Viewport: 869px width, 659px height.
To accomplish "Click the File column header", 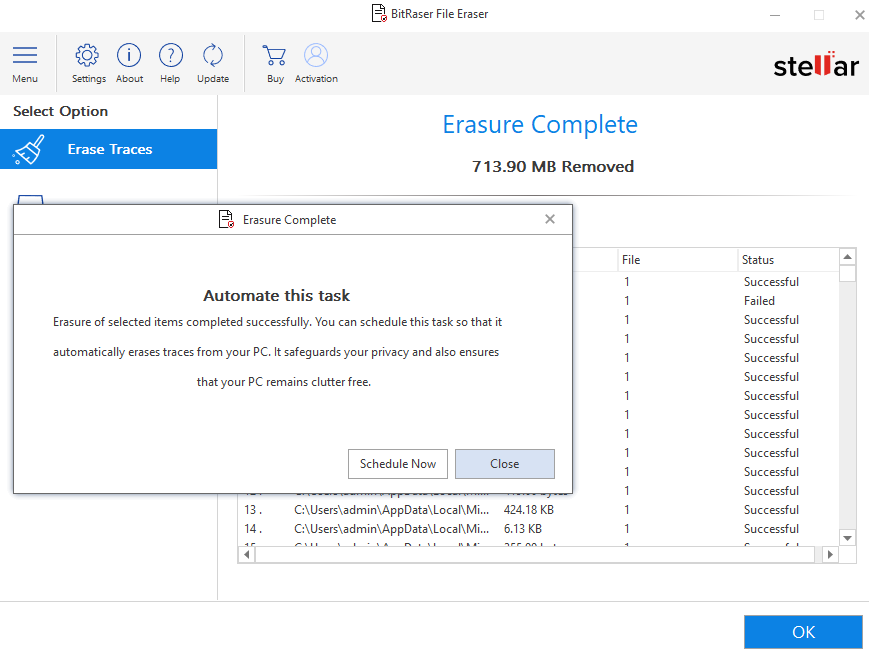I will 677,260.
